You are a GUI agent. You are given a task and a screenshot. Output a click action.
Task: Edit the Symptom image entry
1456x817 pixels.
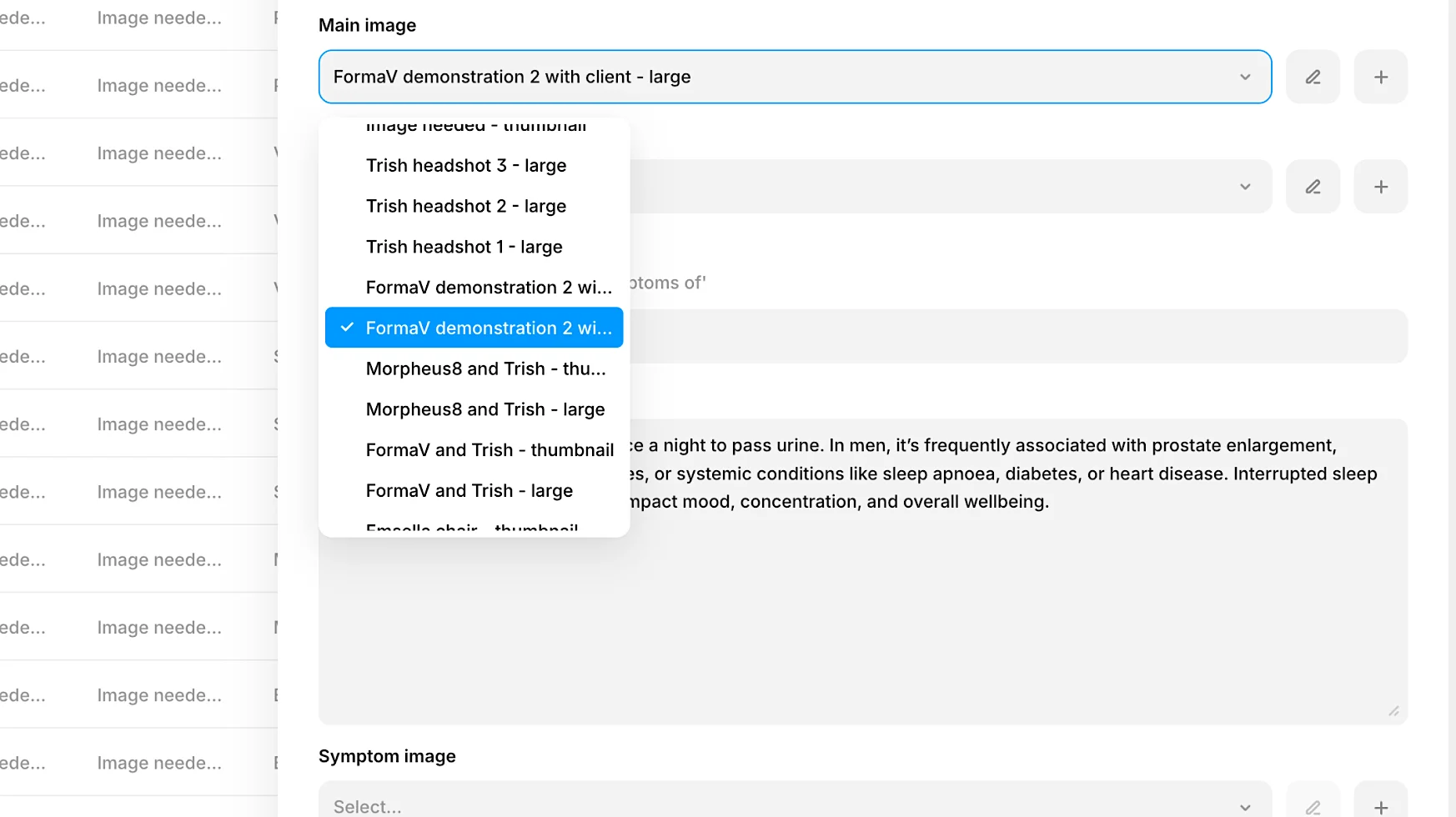1313,807
